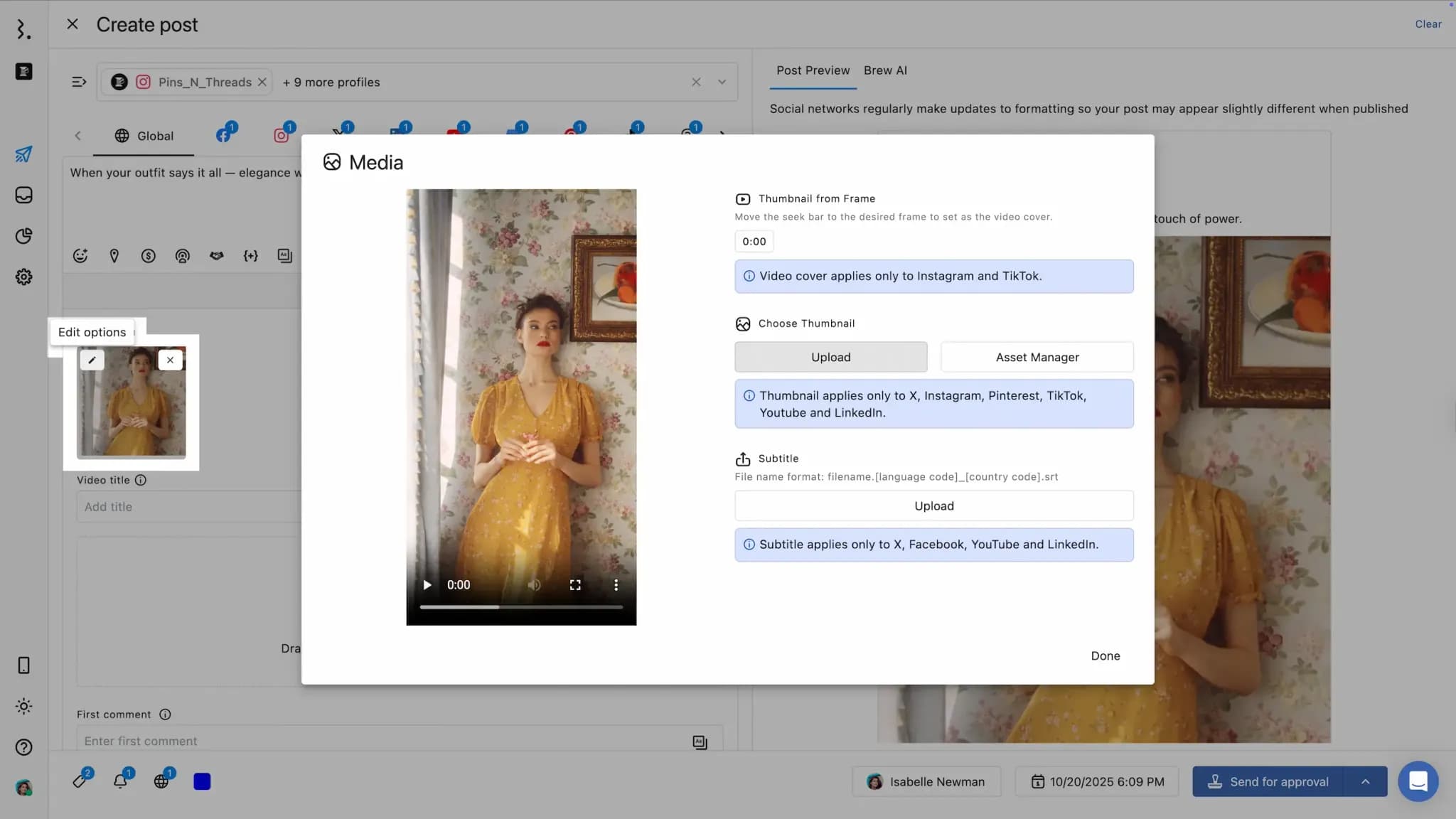Enter fullscreen on video player

[575, 585]
